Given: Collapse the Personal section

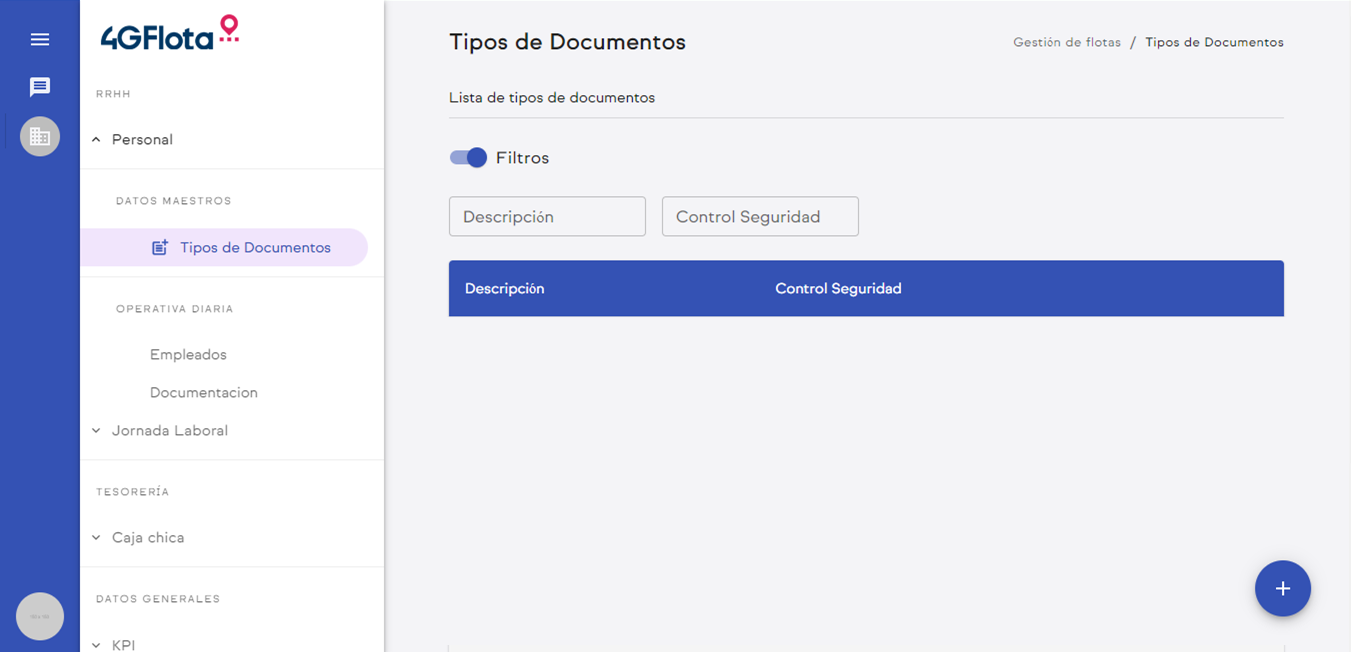Looking at the screenshot, I should click(97, 140).
